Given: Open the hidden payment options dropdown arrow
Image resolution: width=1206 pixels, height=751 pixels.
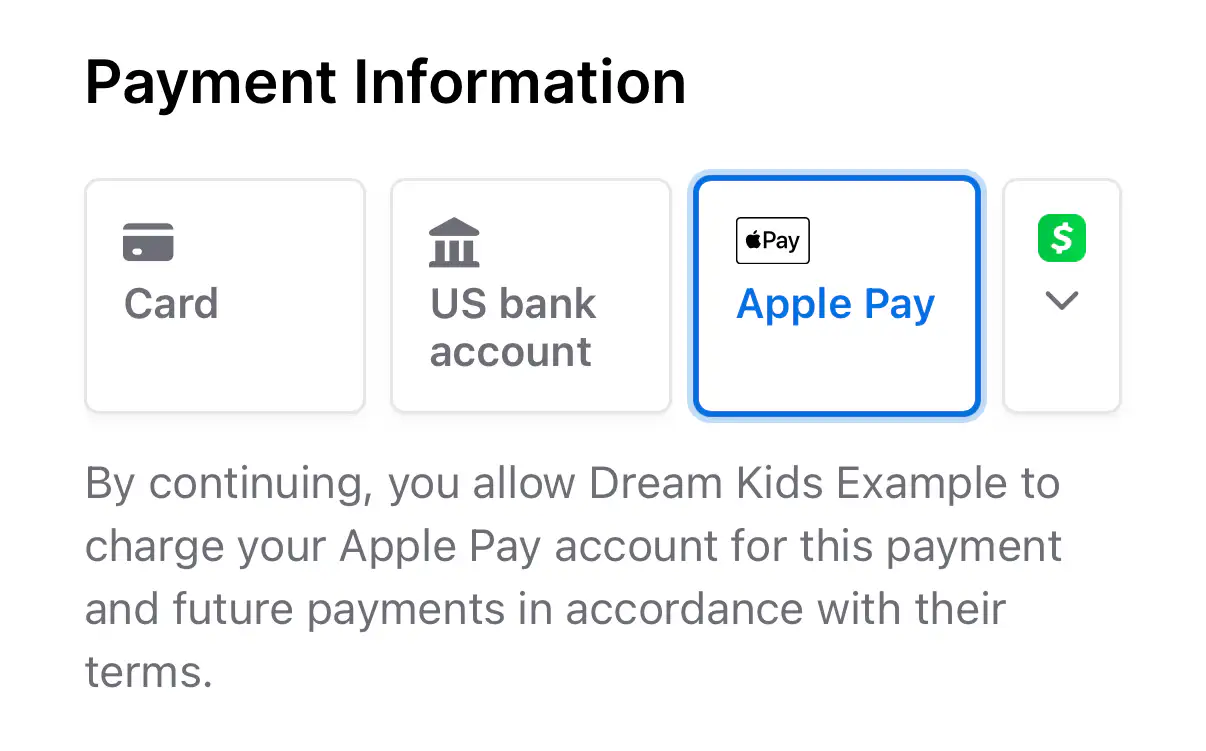Looking at the screenshot, I should pyautogui.click(x=1062, y=300).
